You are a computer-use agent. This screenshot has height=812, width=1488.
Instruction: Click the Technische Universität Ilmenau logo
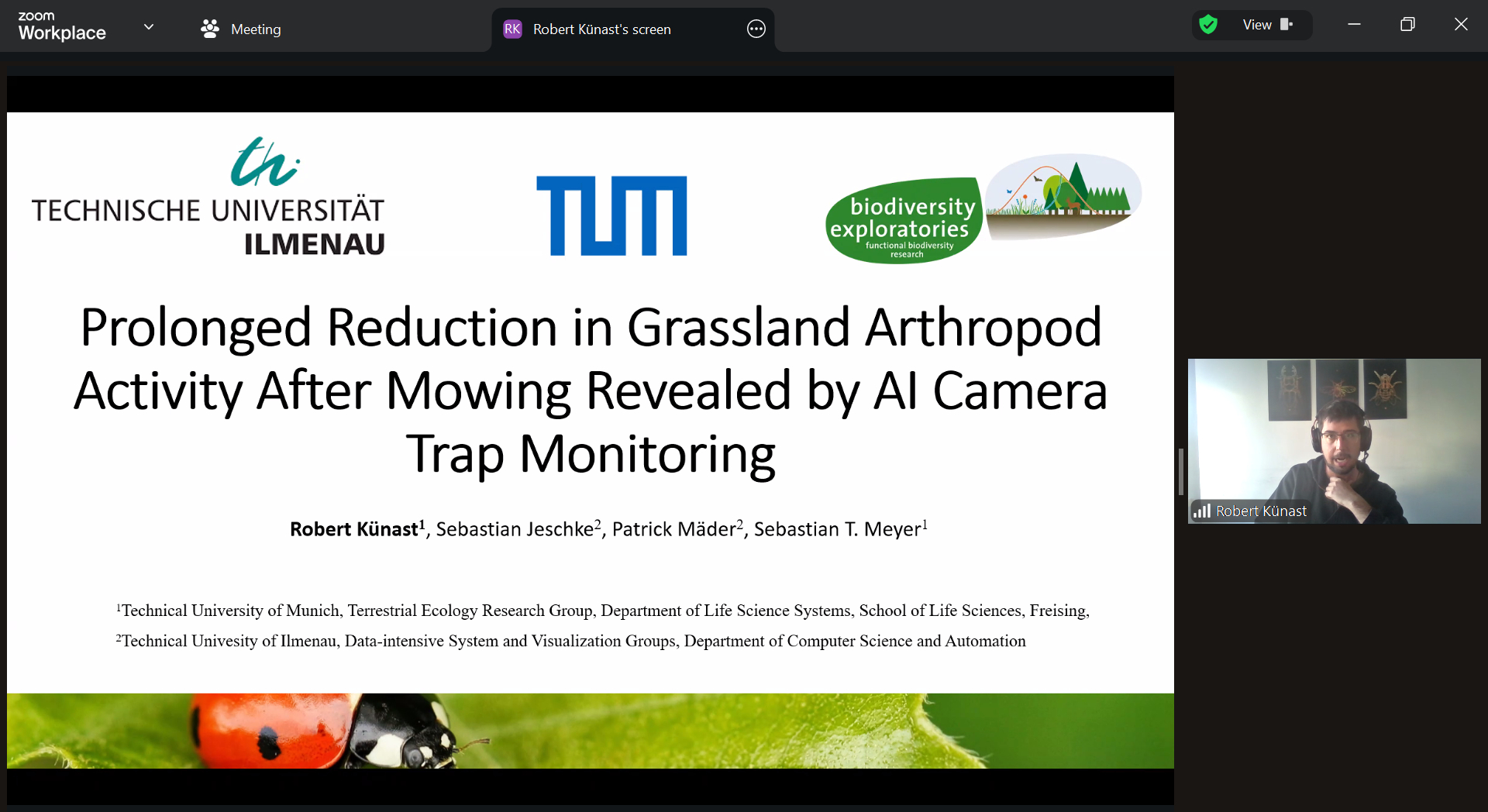coord(208,198)
